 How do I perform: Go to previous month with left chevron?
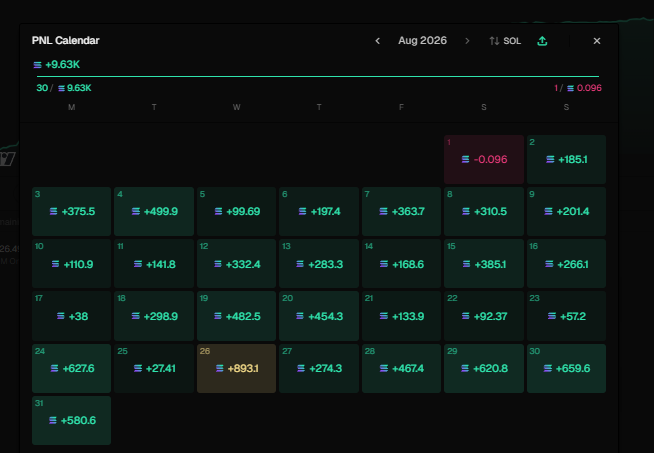point(377,41)
